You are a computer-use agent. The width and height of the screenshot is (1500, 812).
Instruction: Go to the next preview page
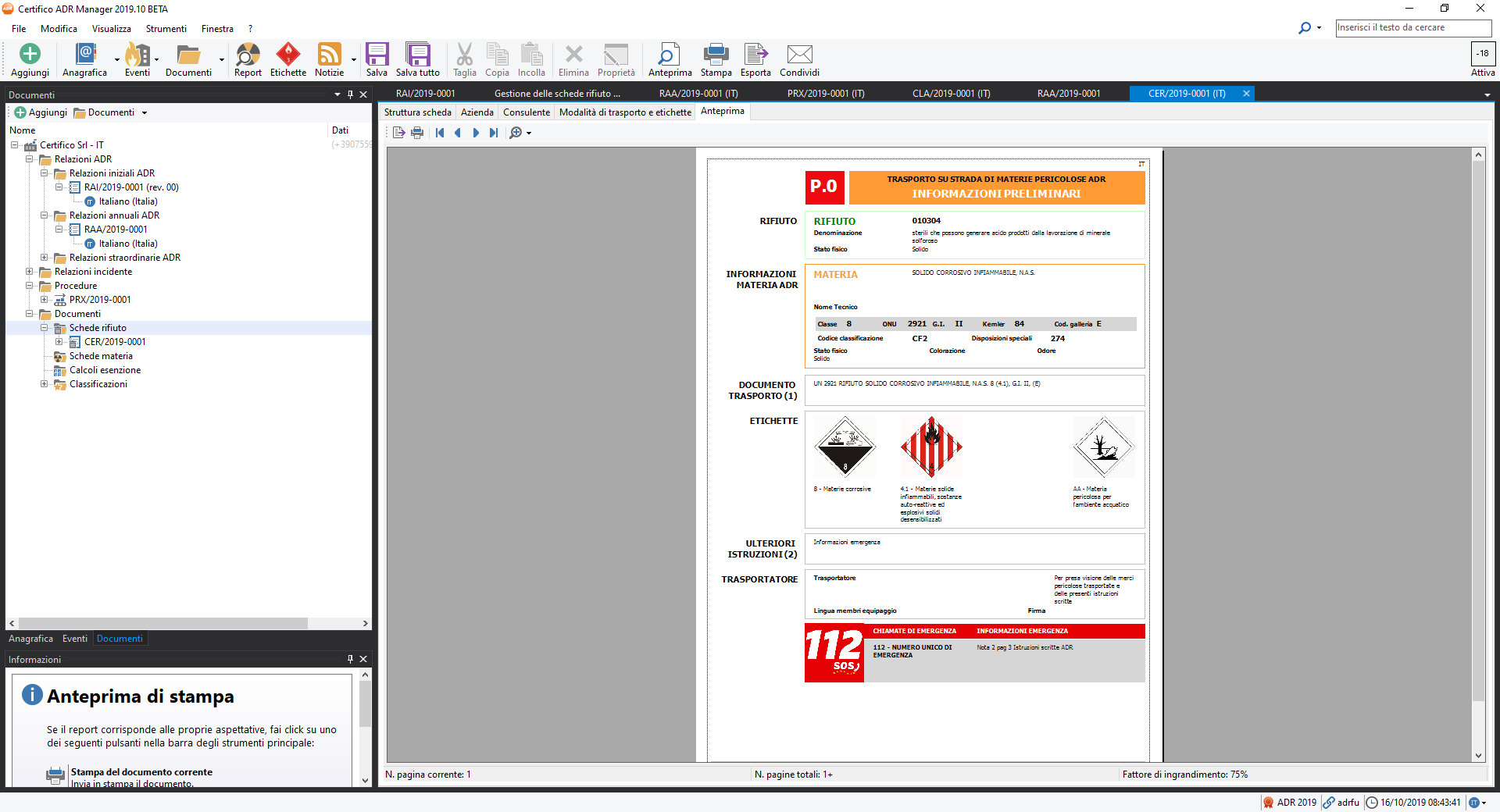pos(476,133)
